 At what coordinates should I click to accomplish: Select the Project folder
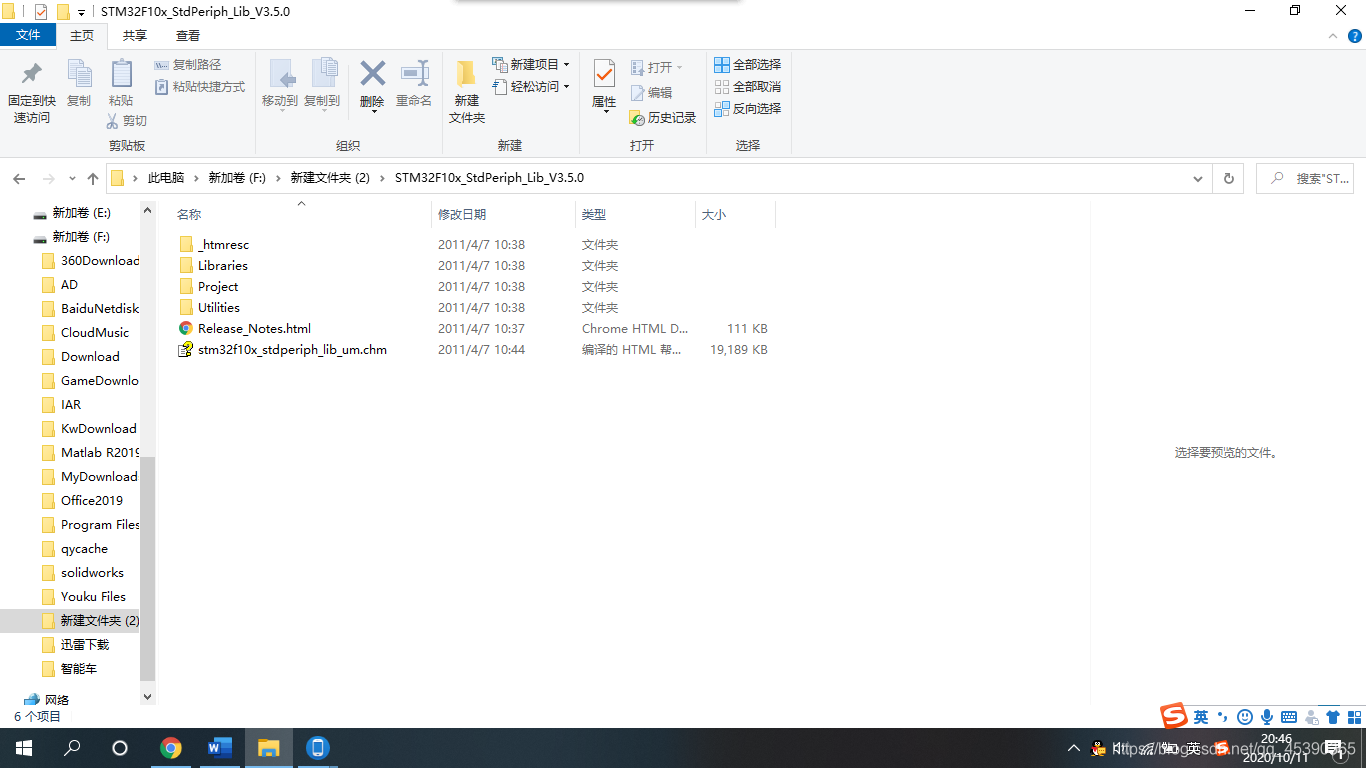[x=218, y=286]
